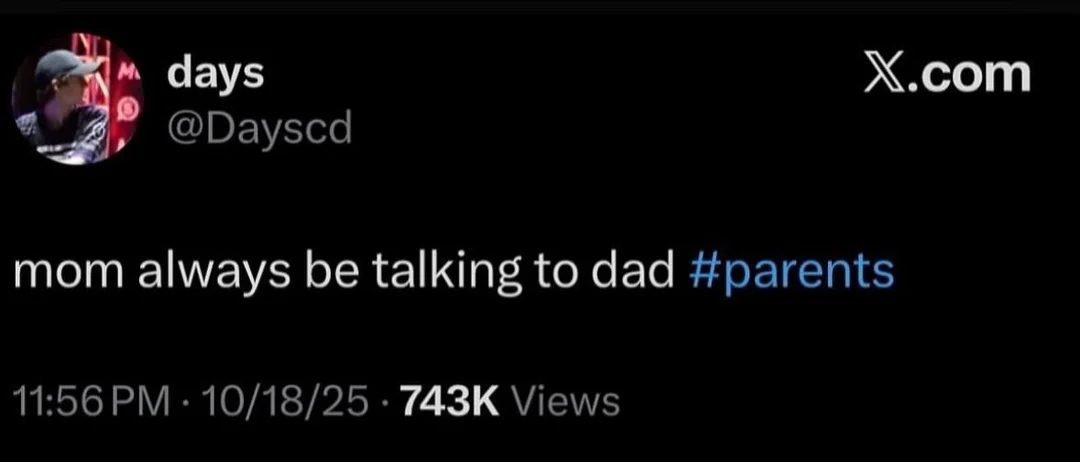1080x462 pixels.
Task: Open the display name "days"
Action: (x=216, y=73)
